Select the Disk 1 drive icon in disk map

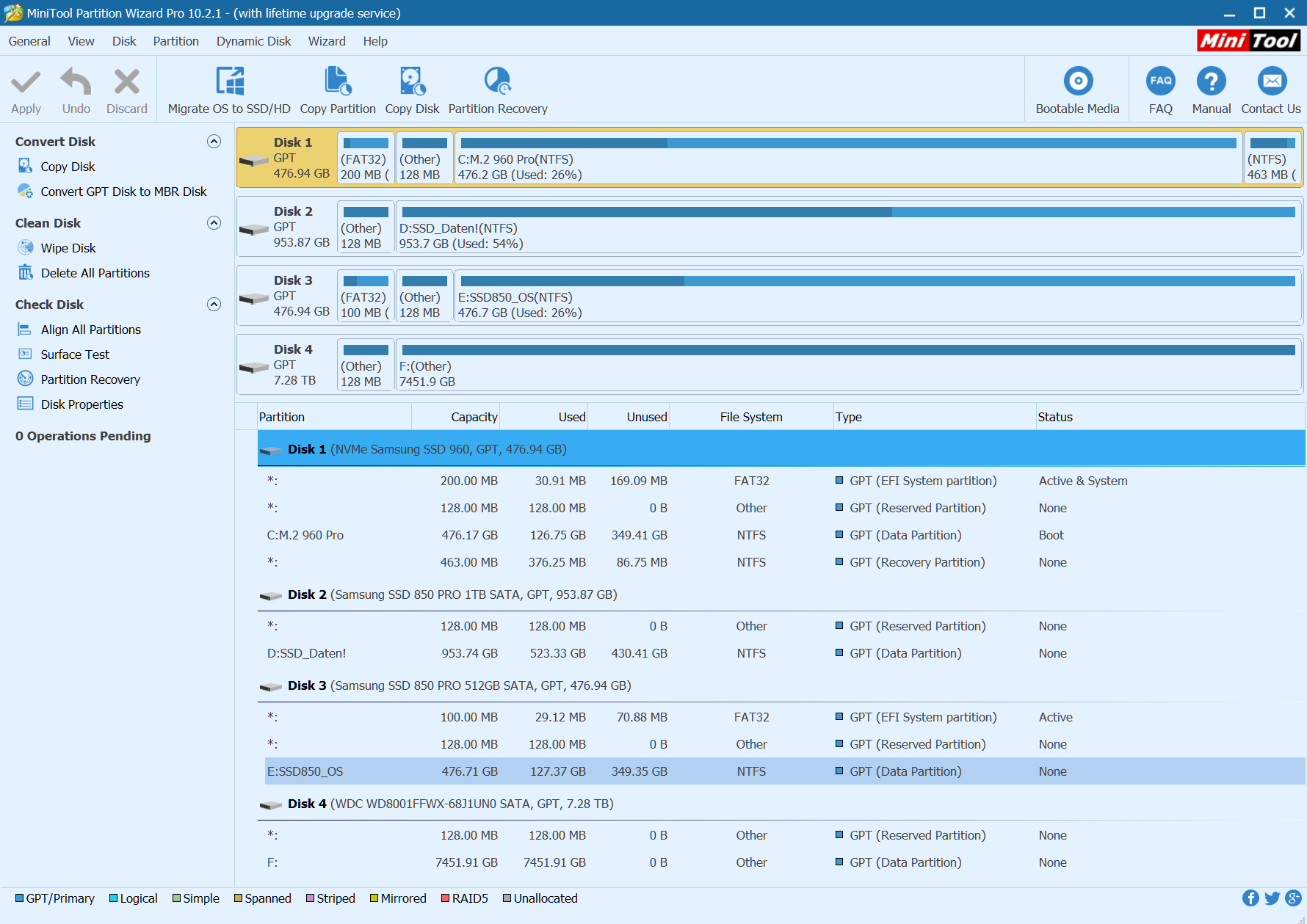click(x=254, y=160)
